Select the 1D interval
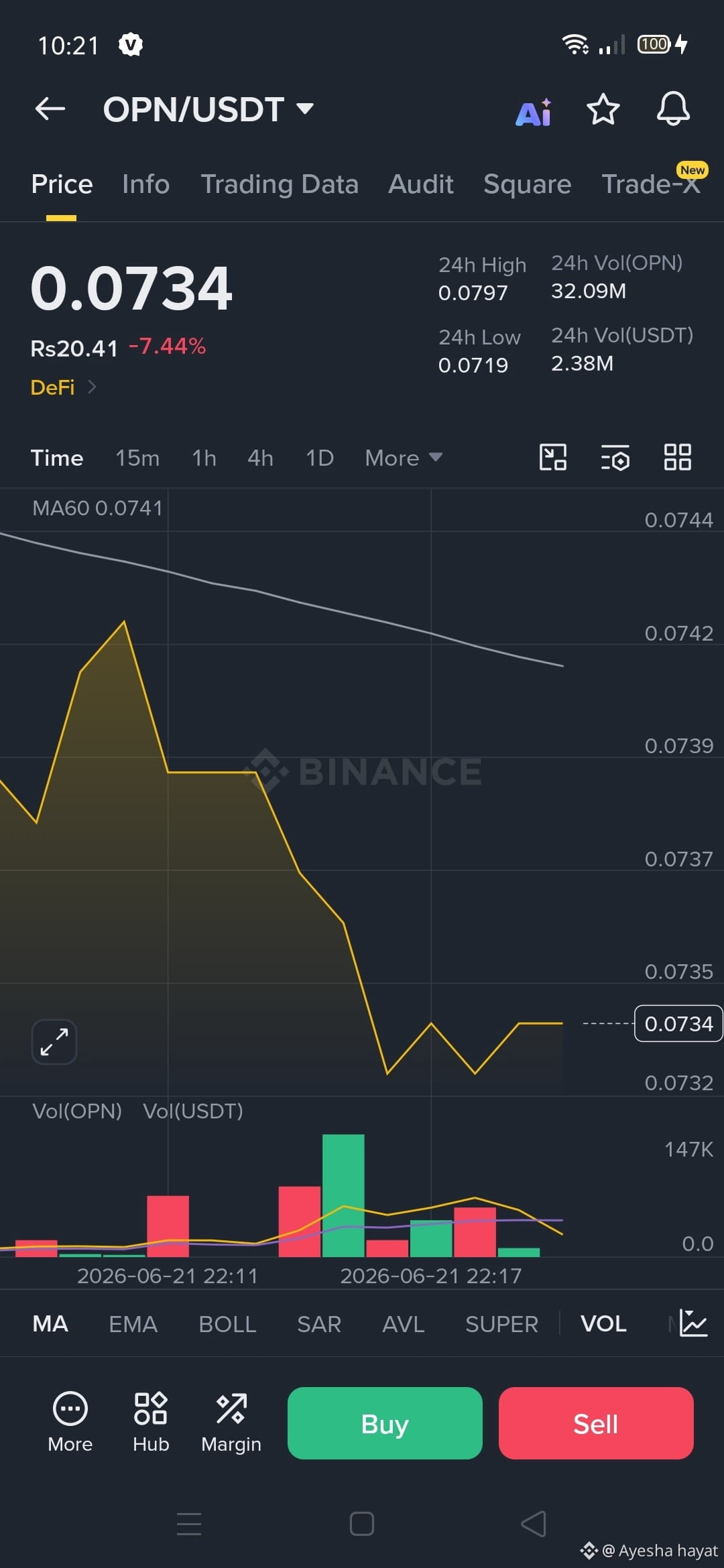This screenshot has height=1568, width=724. coord(320,458)
